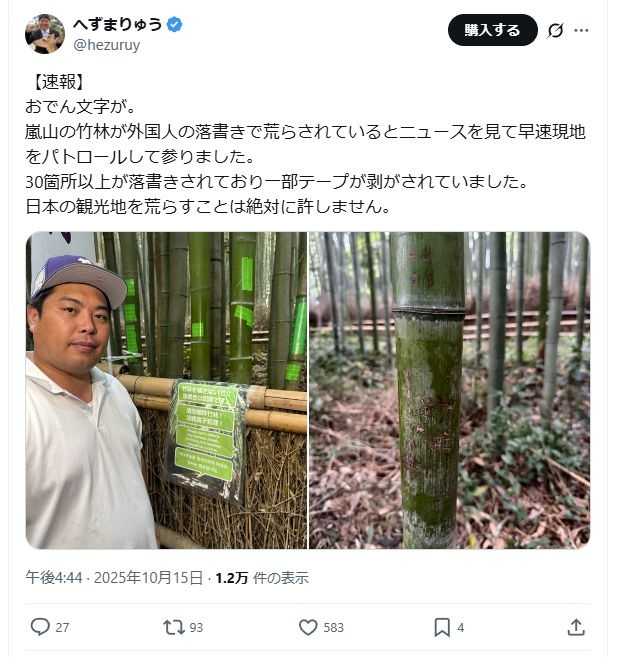Click the reply count 27
This screenshot has width=617, height=657.
(62, 627)
